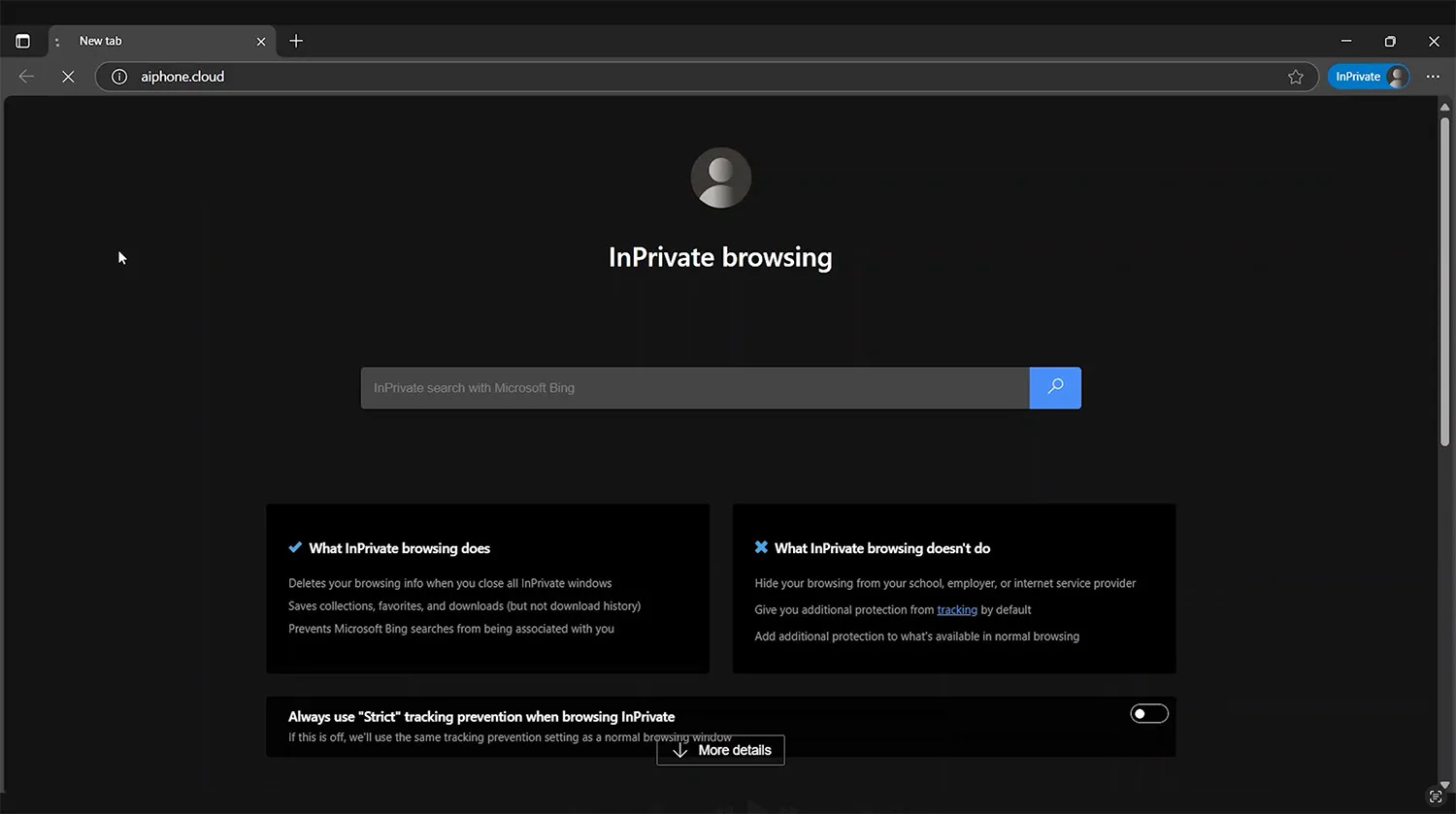This screenshot has height=814, width=1456.
Task: Click the scroll up arrow on the scrollbar
Action: (x=1444, y=107)
